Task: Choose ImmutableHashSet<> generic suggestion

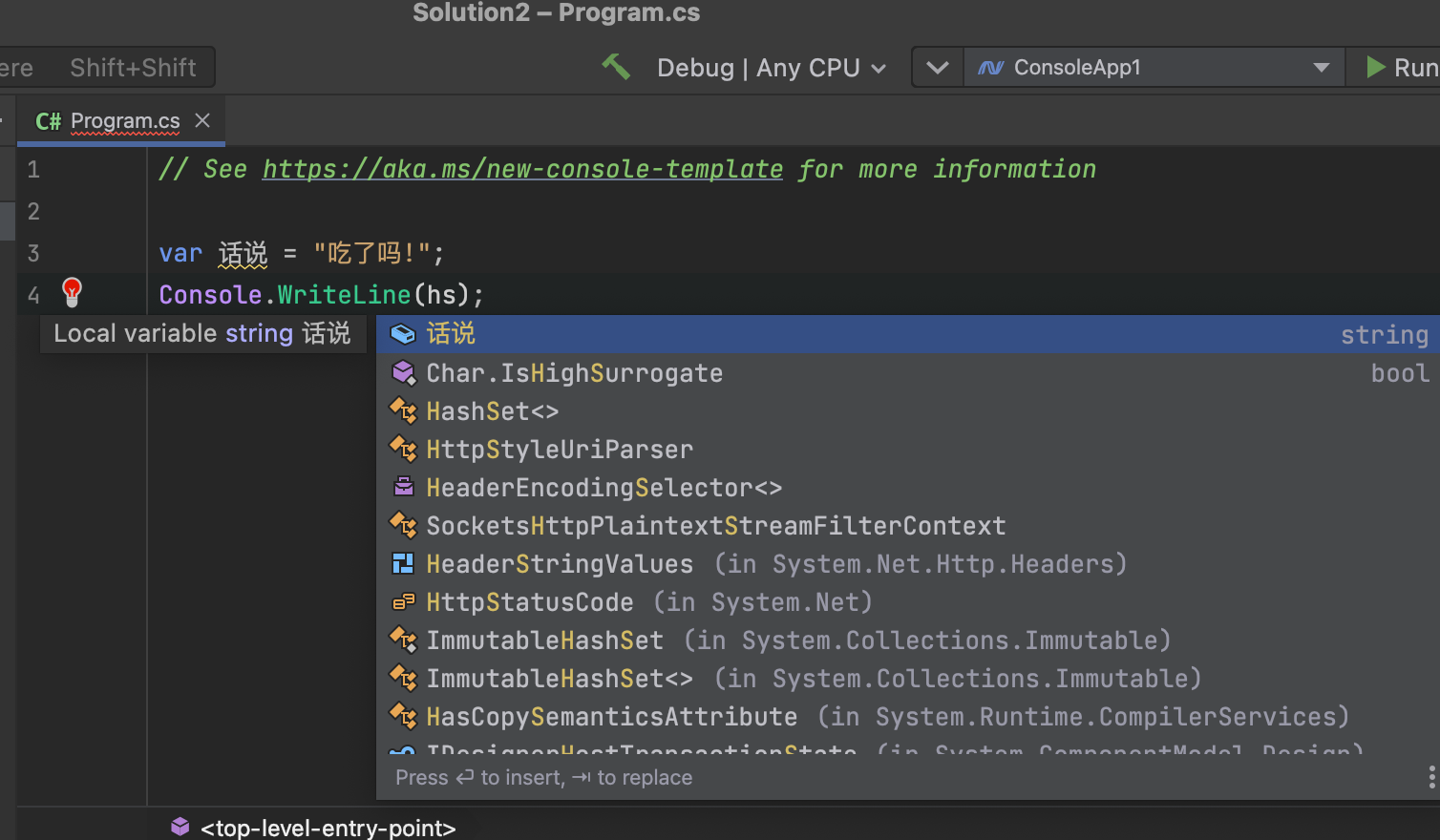Action: (908, 678)
